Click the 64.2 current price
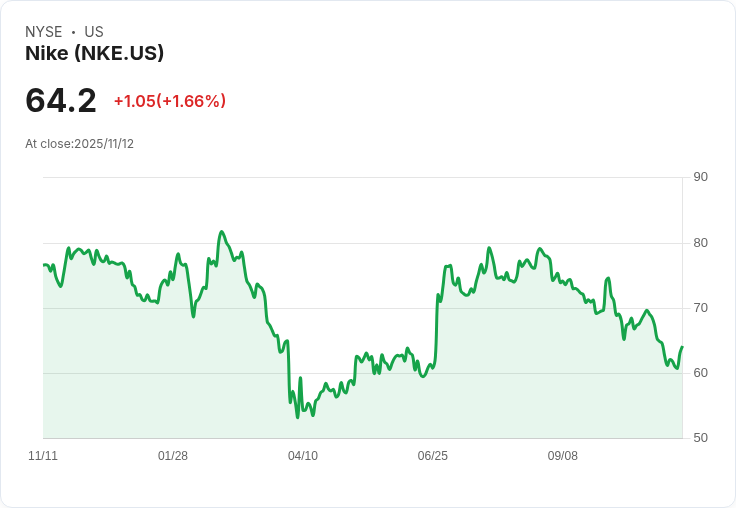Viewport: 736px width, 508px height. [x=61, y=100]
